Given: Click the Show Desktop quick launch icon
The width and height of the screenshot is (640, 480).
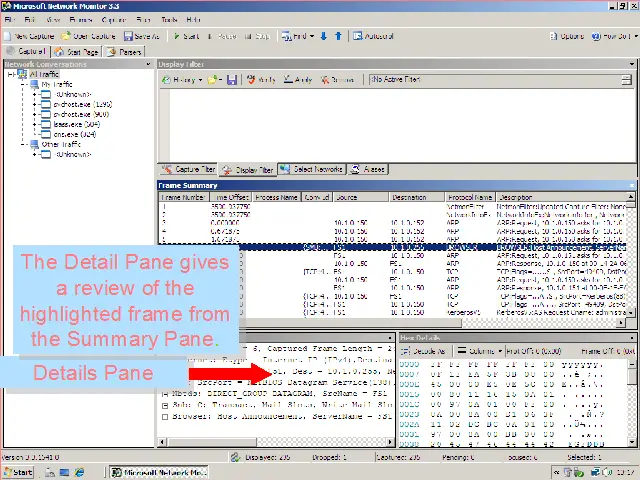Looking at the screenshot, I should [64, 472].
